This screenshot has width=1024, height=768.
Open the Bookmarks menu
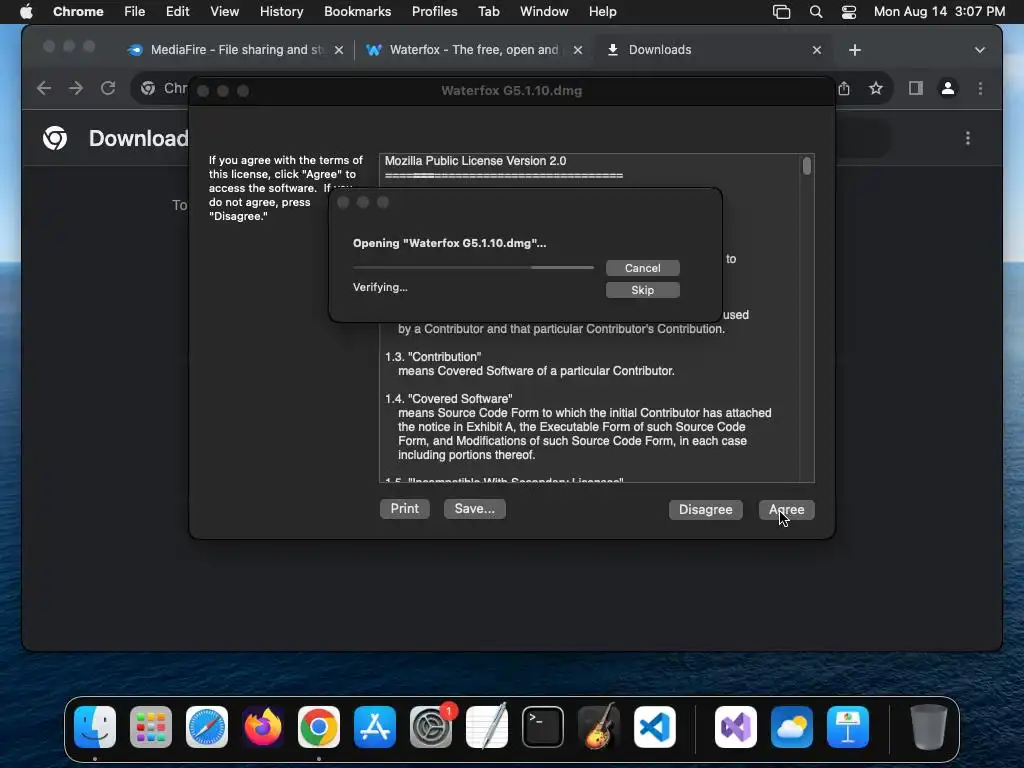click(x=357, y=12)
